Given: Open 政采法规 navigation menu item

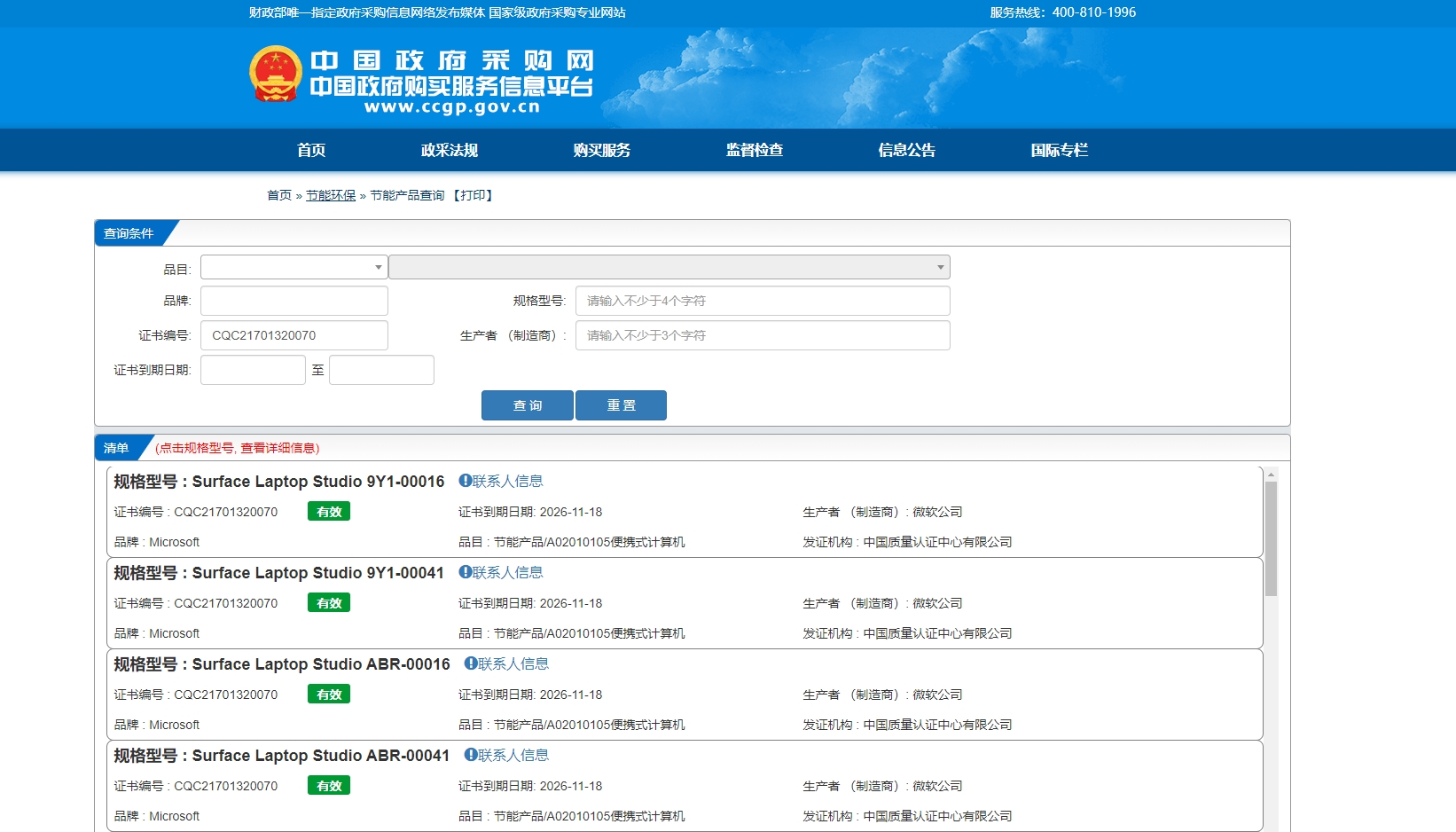Looking at the screenshot, I should 450,150.
